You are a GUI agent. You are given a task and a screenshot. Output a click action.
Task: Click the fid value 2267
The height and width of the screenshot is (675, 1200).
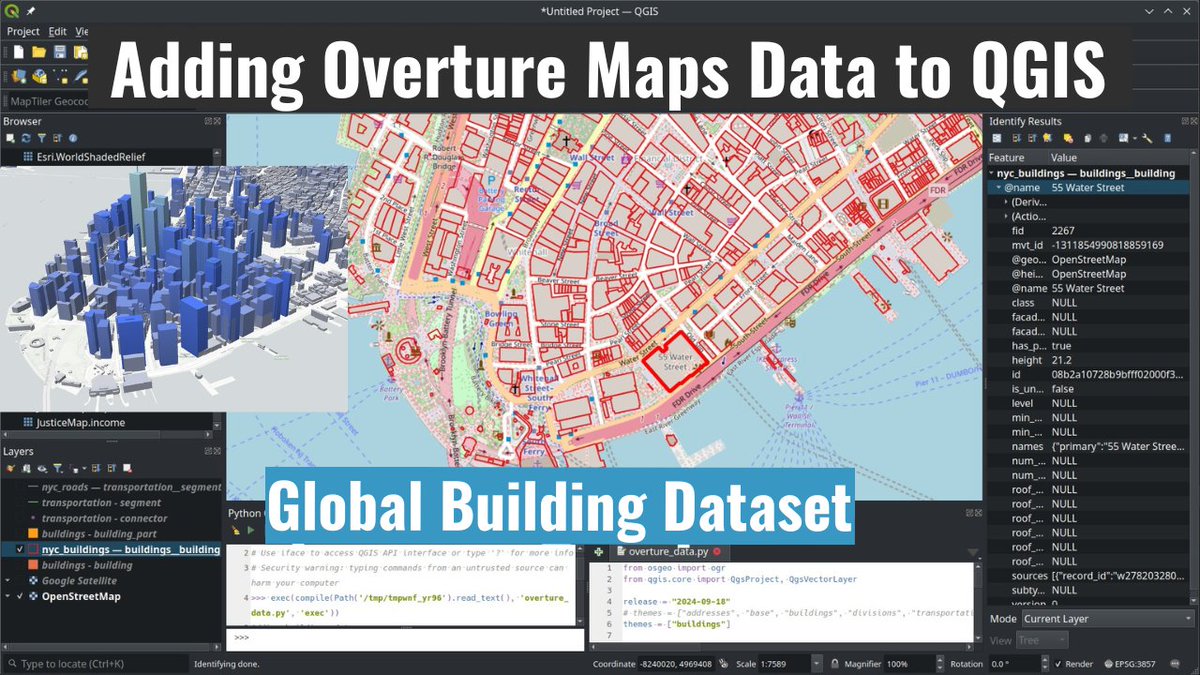(1062, 231)
